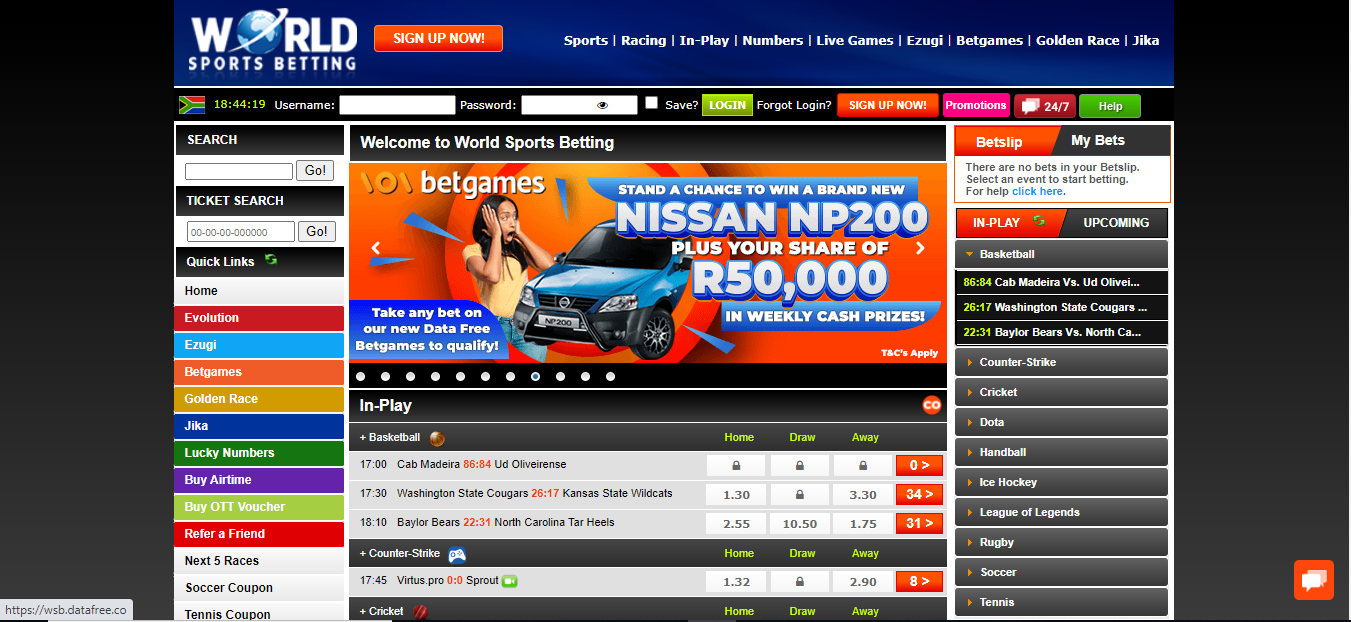This screenshot has width=1351, height=622.
Task: Click SIGN UP NOW! beside the logo
Action: point(438,39)
